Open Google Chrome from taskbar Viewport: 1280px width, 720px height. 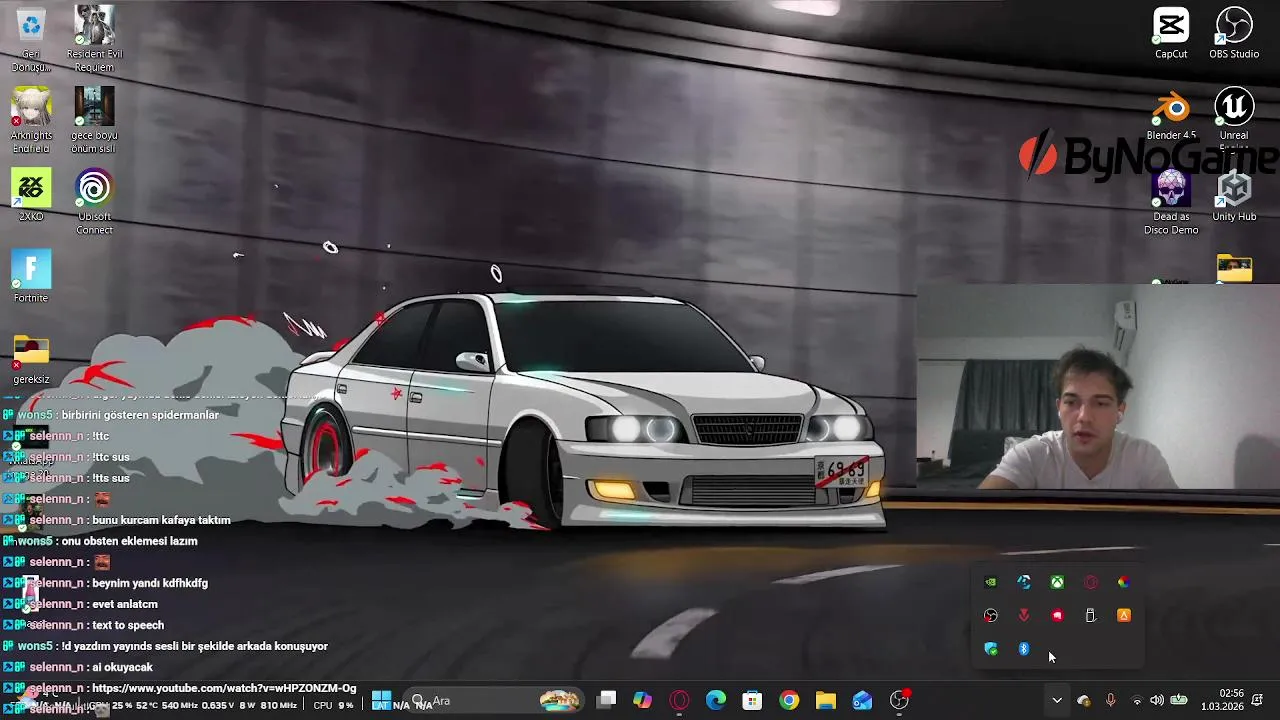click(x=789, y=700)
